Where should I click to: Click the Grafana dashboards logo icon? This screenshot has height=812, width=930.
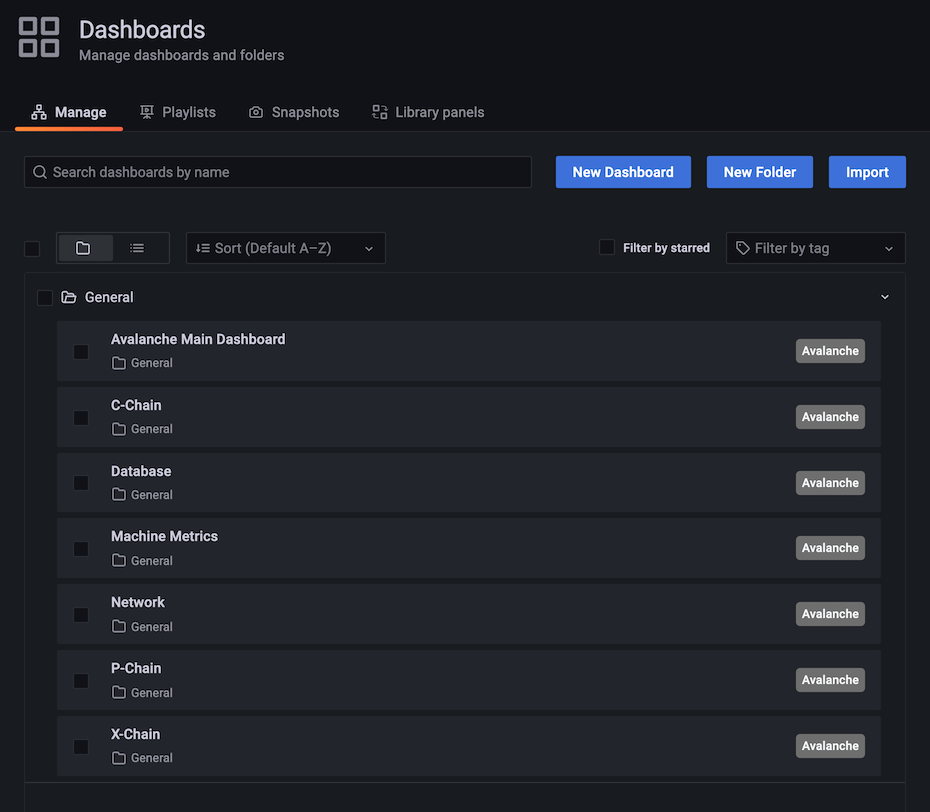click(x=38, y=37)
